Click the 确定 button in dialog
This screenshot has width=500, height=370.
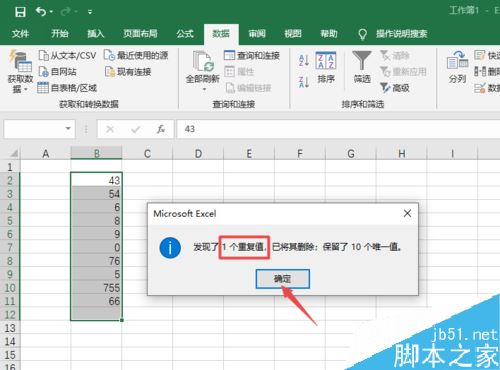click(283, 279)
